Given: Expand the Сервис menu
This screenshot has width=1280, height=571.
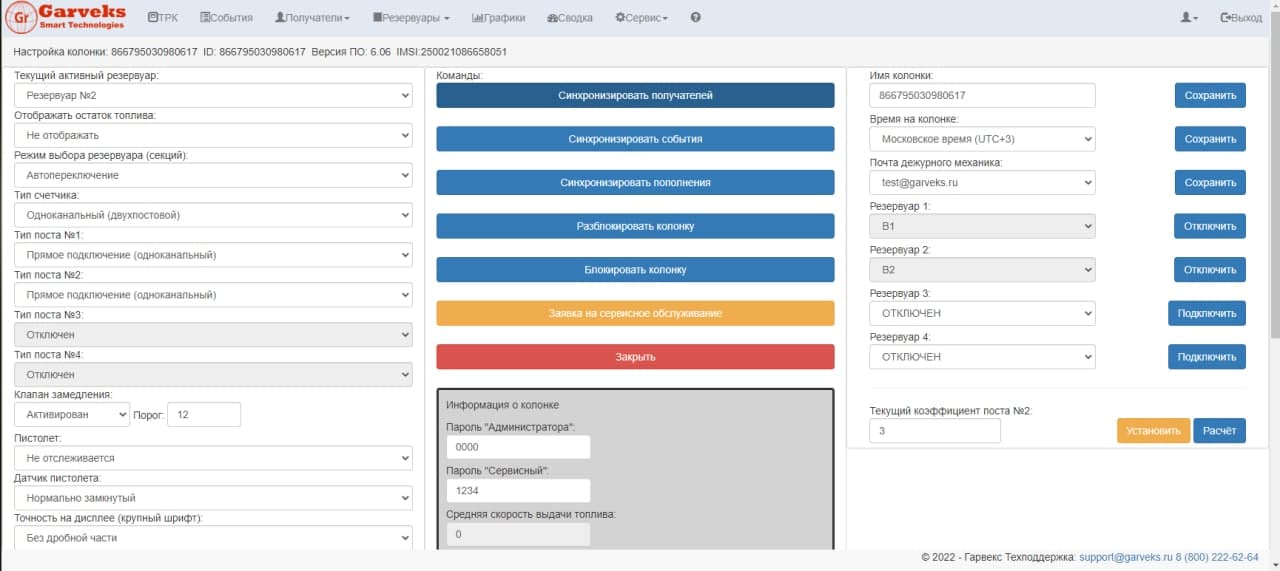Looking at the screenshot, I should point(641,18).
